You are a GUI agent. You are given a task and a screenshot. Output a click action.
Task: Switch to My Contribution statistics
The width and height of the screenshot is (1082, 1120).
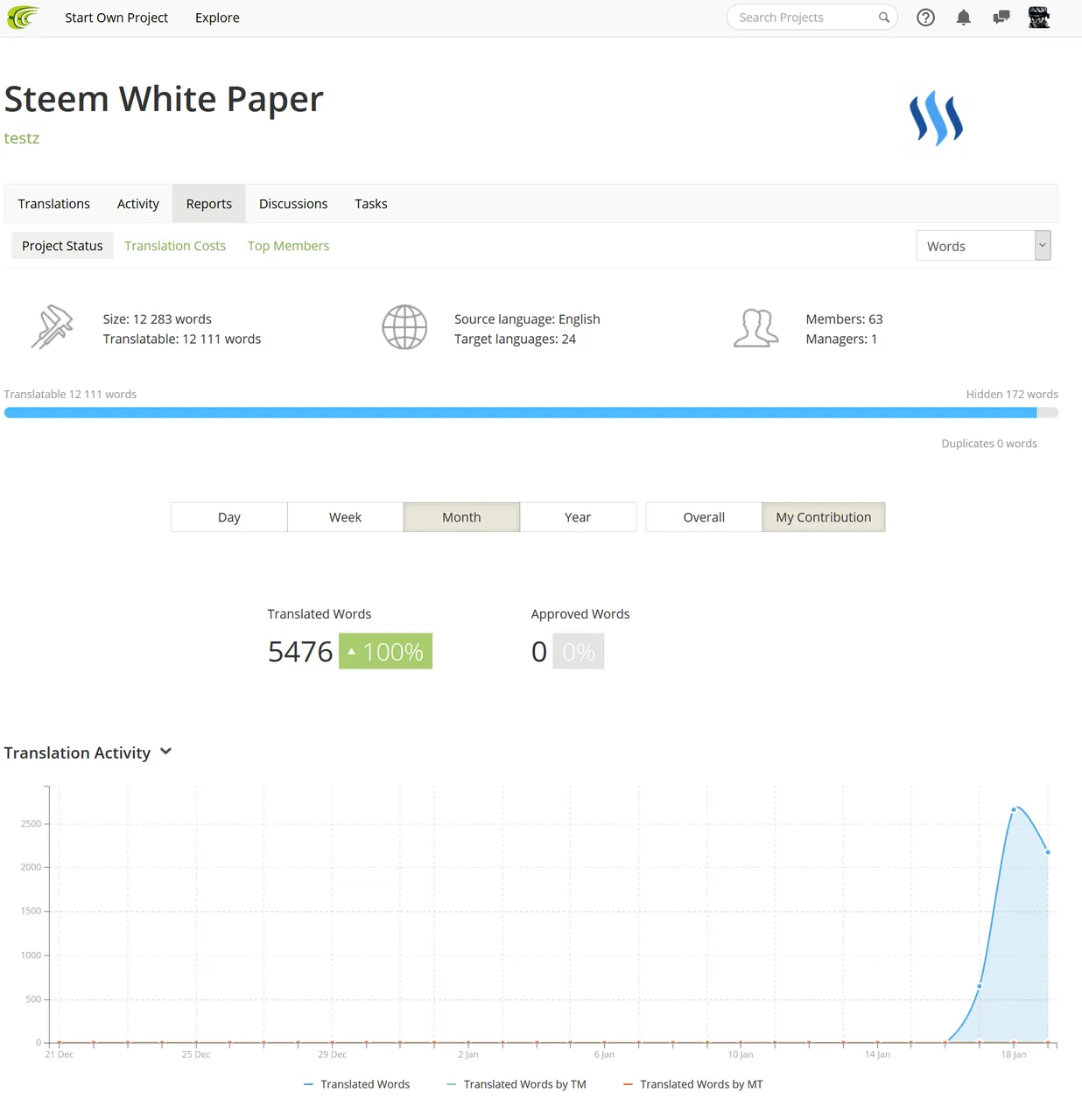pyautogui.click(x=824, y=517)
